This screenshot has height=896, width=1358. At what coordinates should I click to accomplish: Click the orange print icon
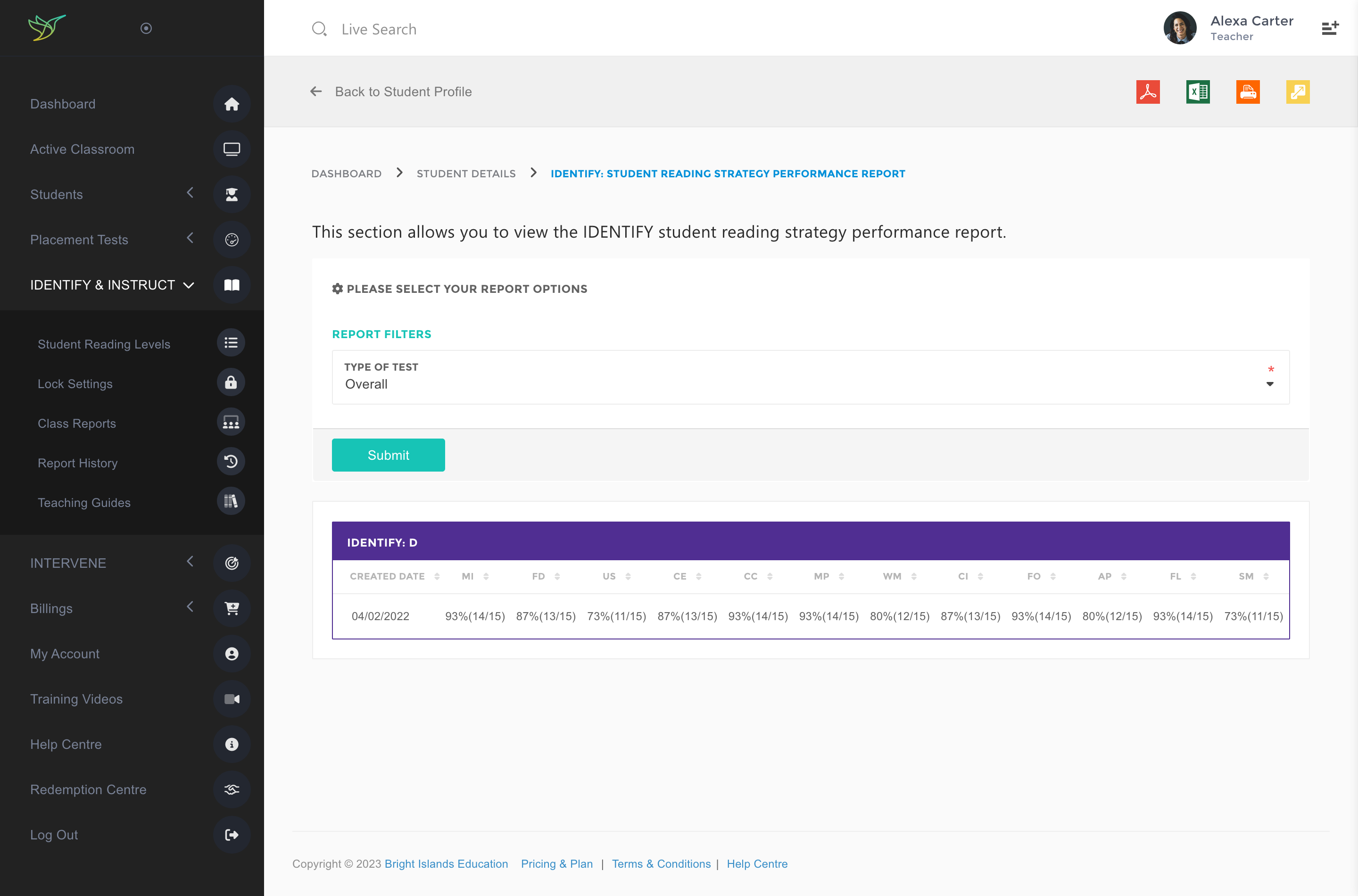(x=1247, y=92)
